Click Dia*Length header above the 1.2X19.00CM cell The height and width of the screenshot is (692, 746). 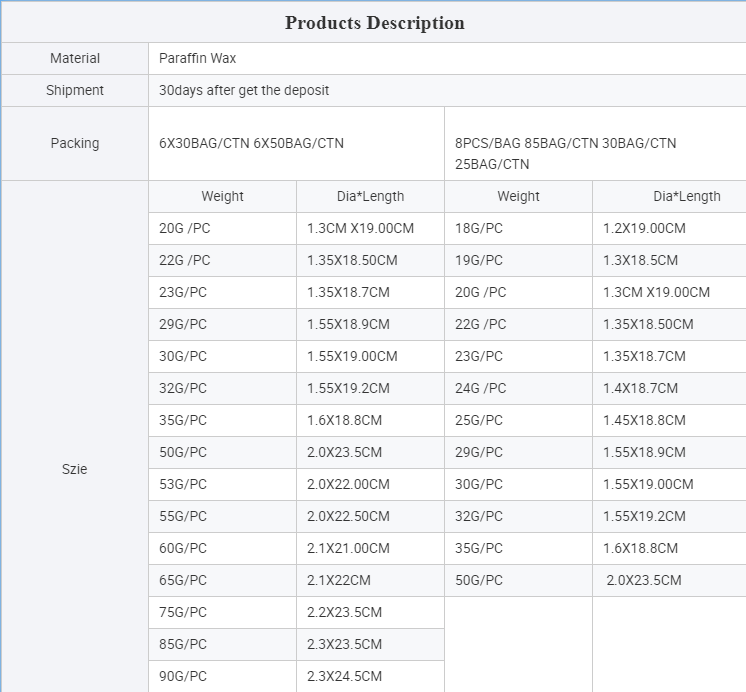pos(669,196)
